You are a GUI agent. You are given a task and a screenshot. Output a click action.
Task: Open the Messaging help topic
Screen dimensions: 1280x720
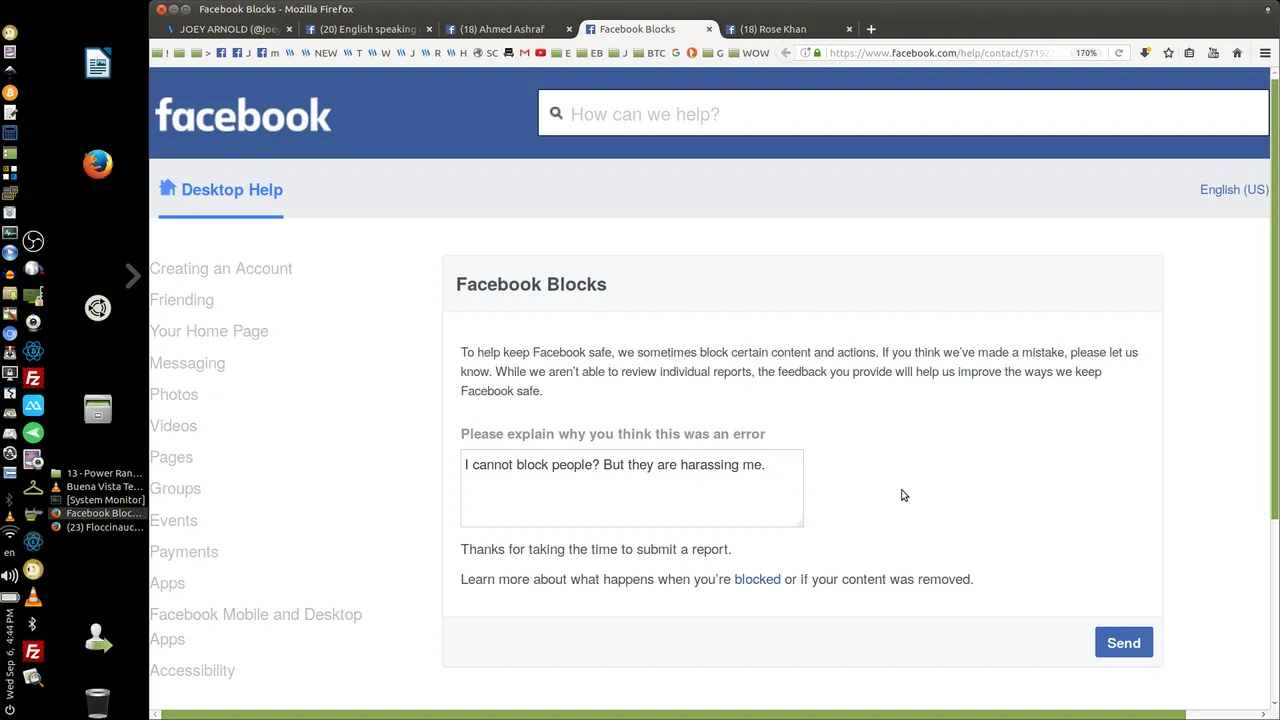pos(187,363)
